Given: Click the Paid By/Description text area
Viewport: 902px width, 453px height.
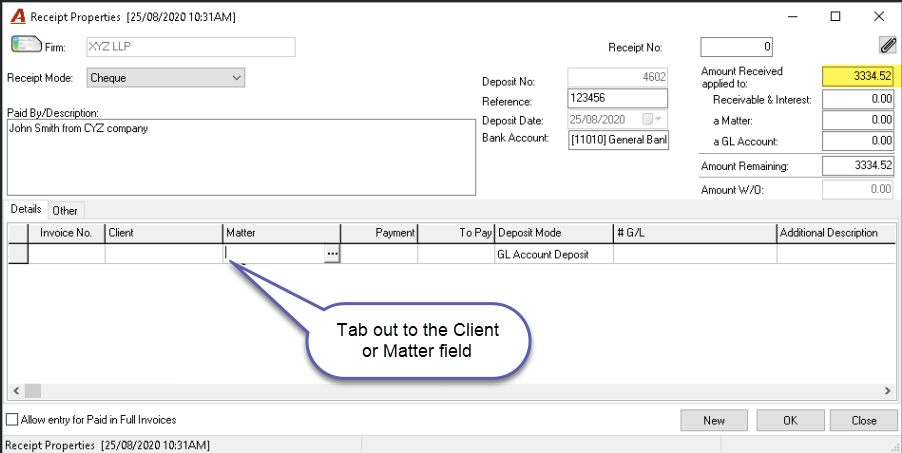Looking at the screenshot, I should coord(241,157).
